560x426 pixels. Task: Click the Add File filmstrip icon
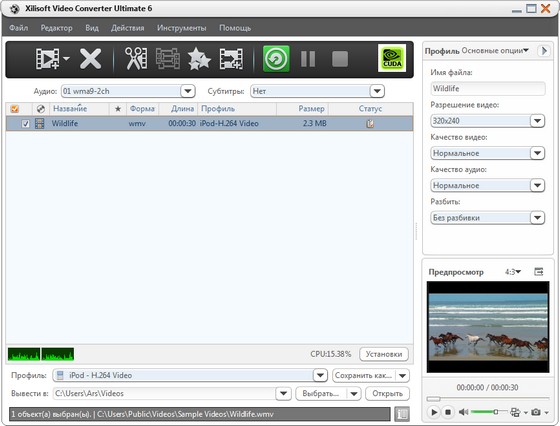48,59
